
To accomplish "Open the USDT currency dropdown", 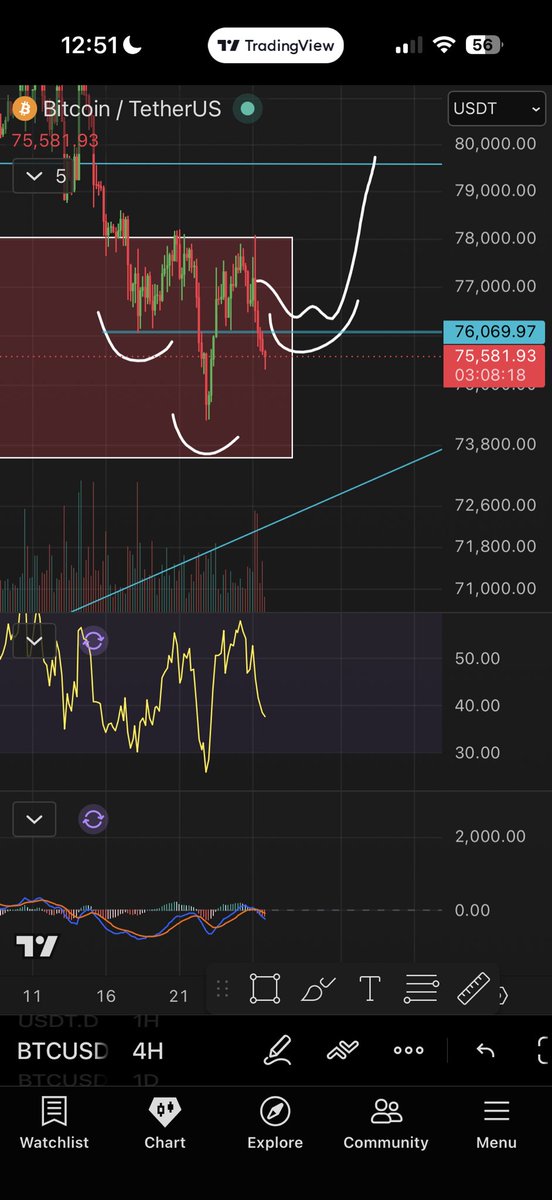I will coord(497,109).
